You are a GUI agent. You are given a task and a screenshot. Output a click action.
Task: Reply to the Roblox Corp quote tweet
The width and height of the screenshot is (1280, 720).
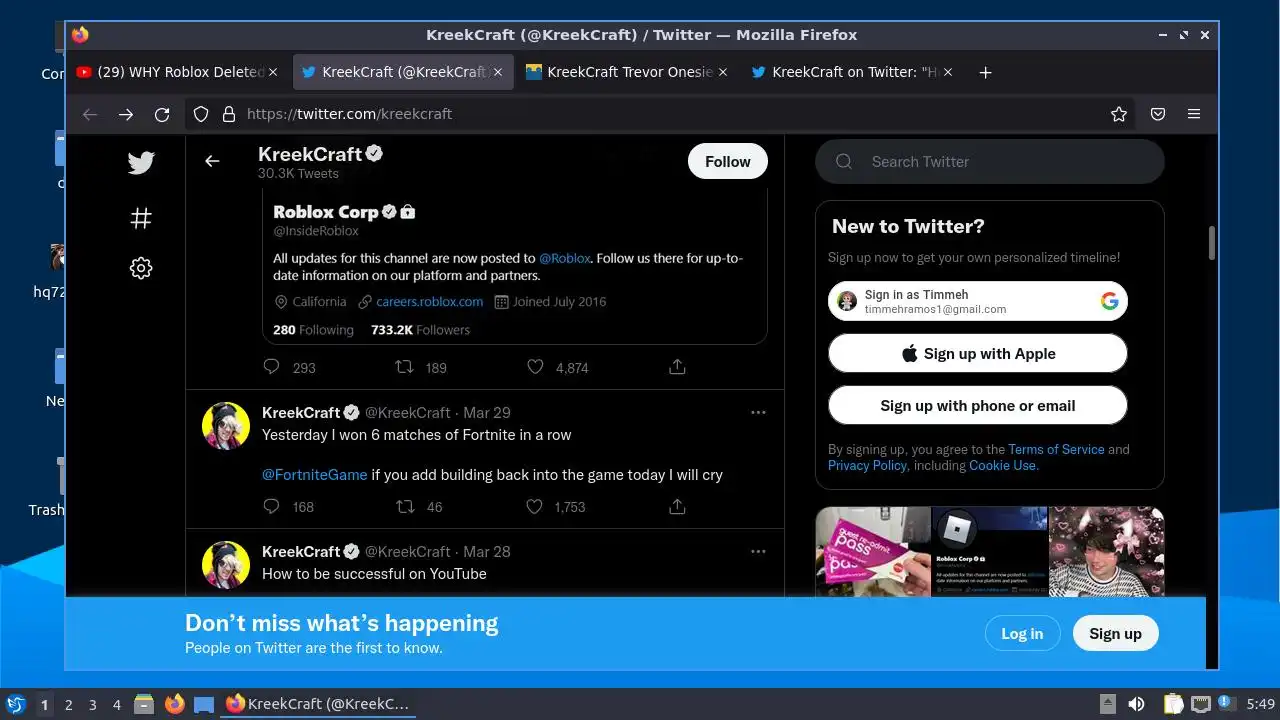pyautogui.click(x=271, y=367)
